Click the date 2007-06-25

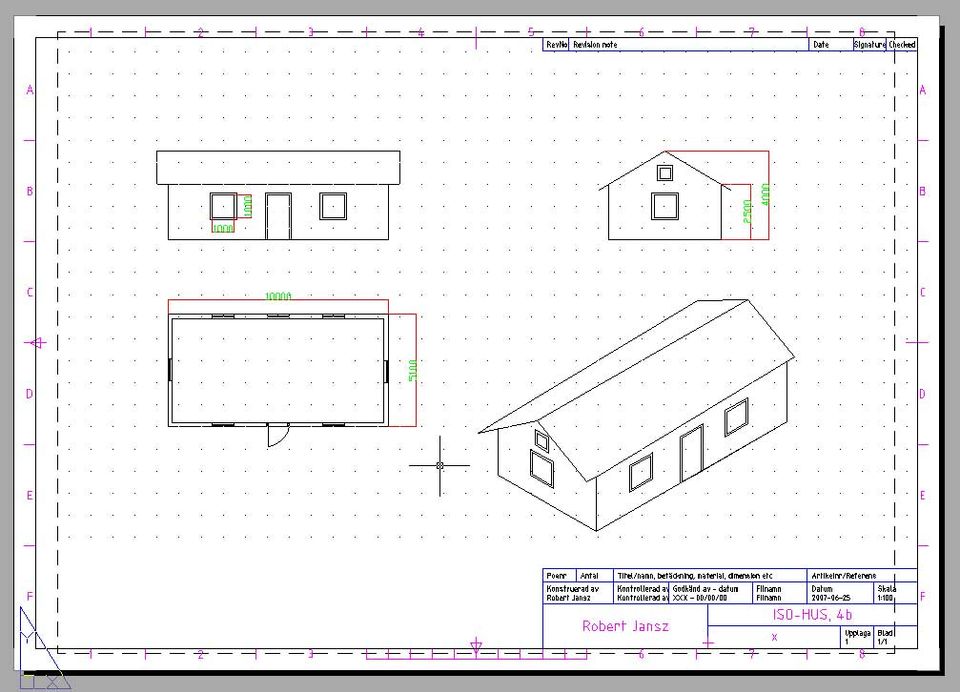[x=831, y=598]
